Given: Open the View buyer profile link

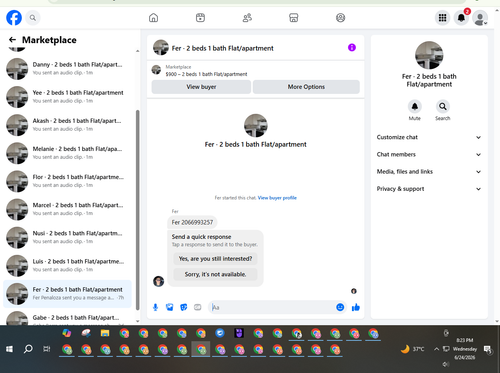Looking at the screenshot, I should point(277,198).
